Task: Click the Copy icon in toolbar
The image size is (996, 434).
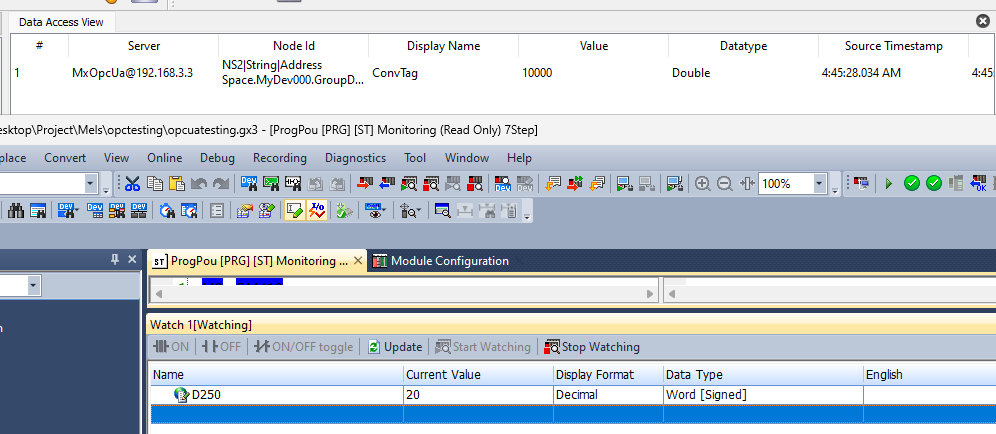Action: point(154,184)
